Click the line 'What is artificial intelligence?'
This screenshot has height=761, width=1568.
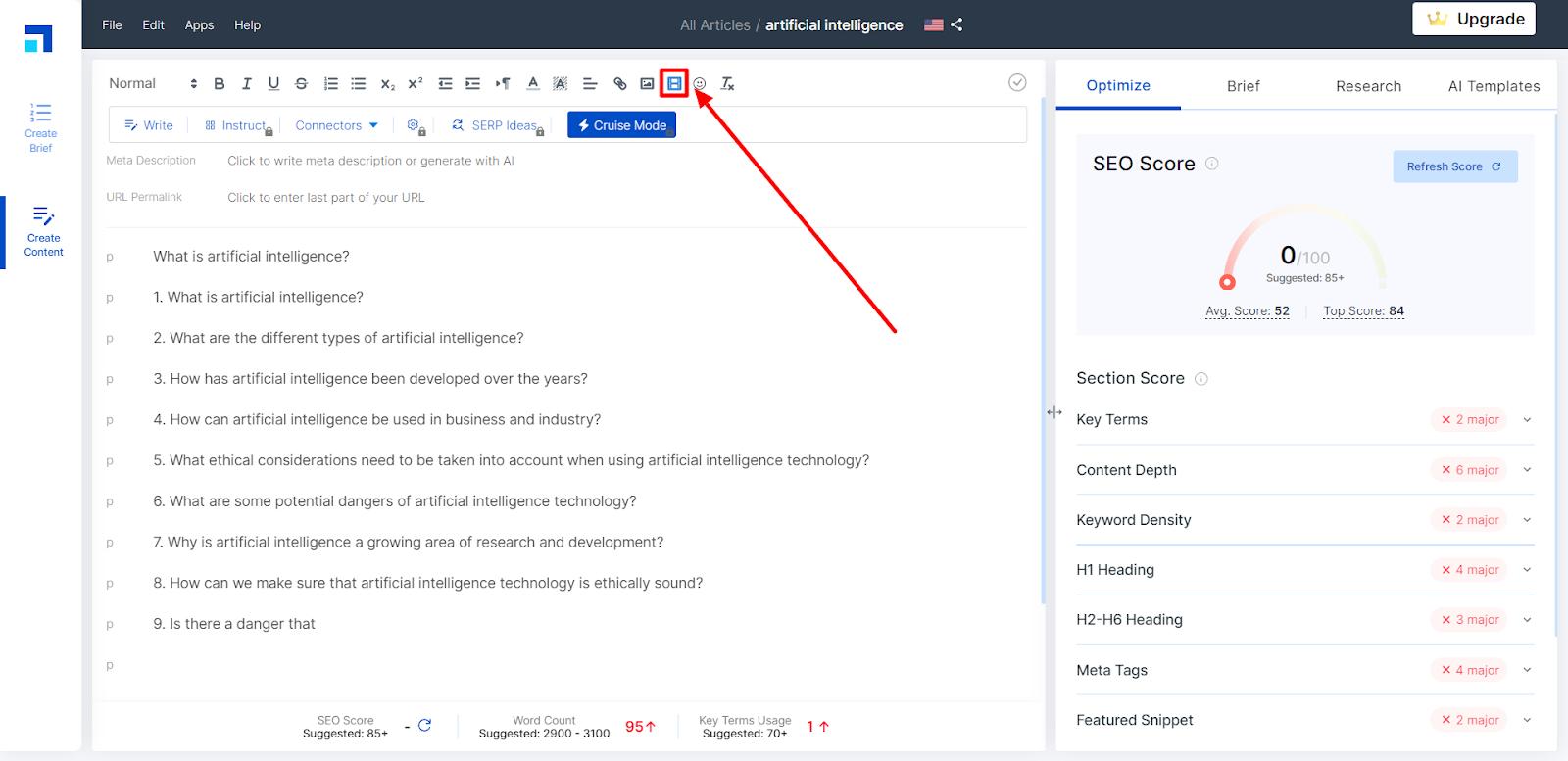click(251, 257)
